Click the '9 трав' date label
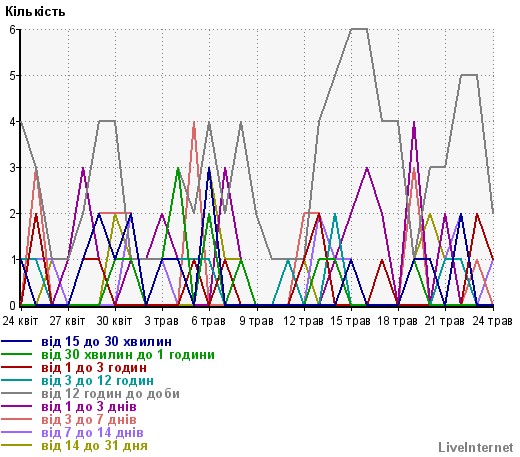 point(256,321)
